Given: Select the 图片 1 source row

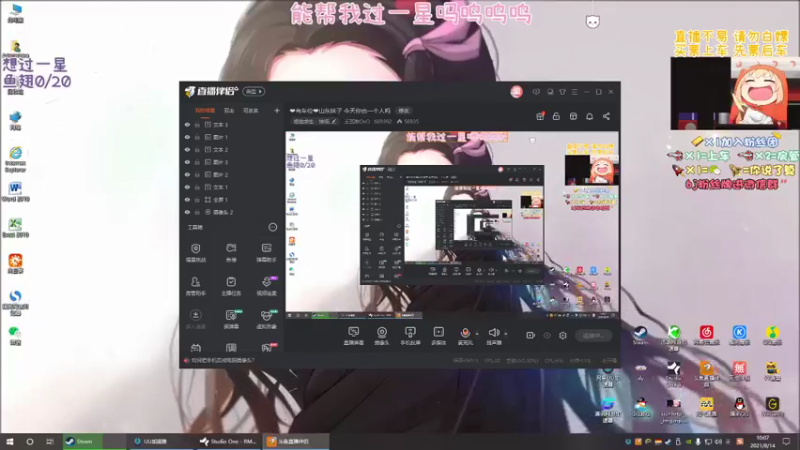Looking at the screenshot, I should 232,137.
